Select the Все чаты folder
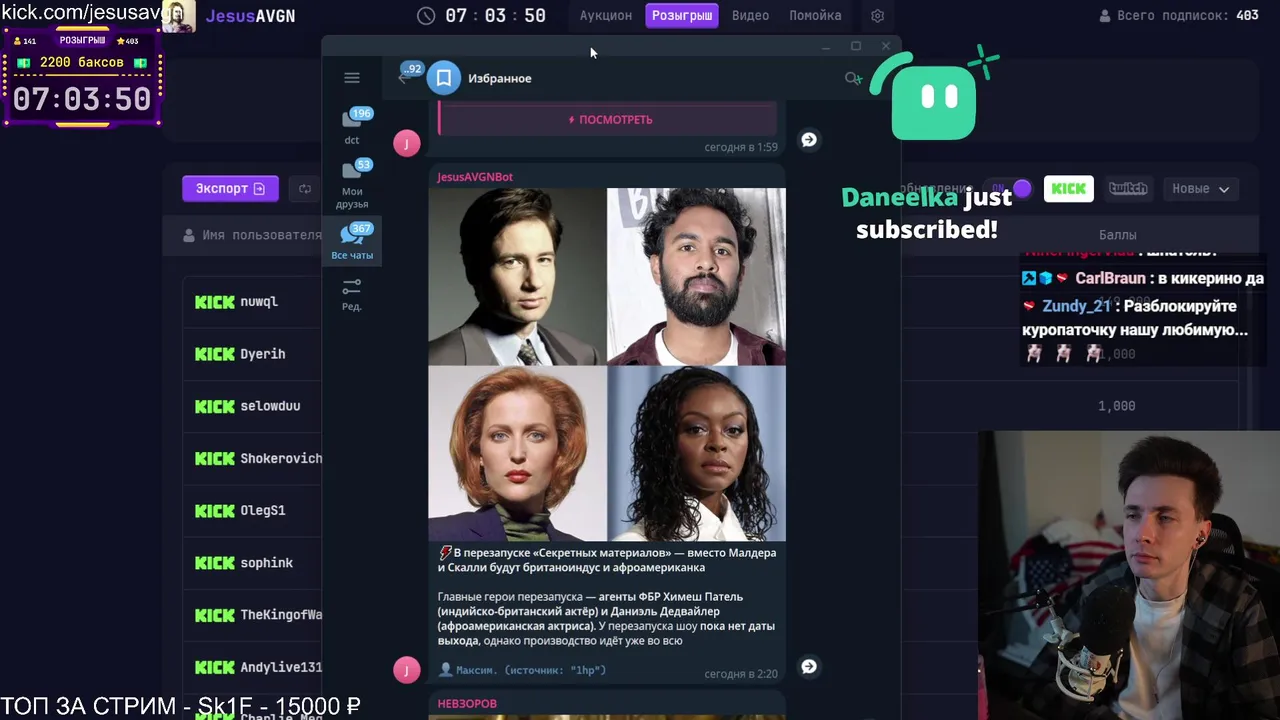Image resolution: width=1280 pixels, height=720 pixels. click(x=352, y=241)
